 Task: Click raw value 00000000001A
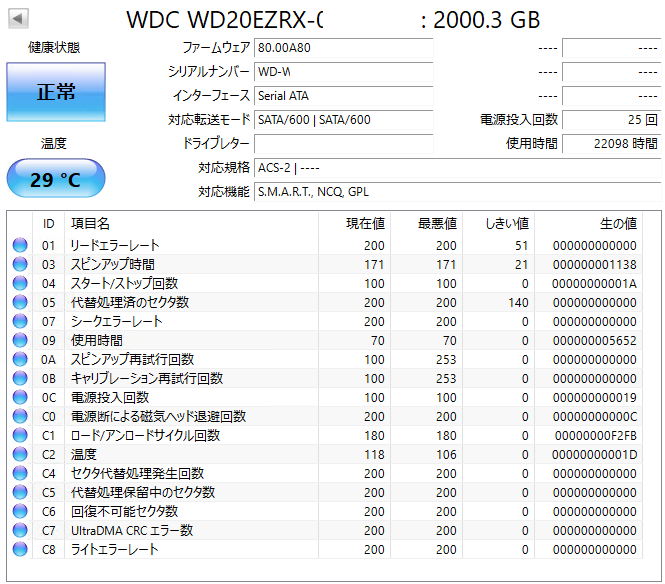[594, 284]
